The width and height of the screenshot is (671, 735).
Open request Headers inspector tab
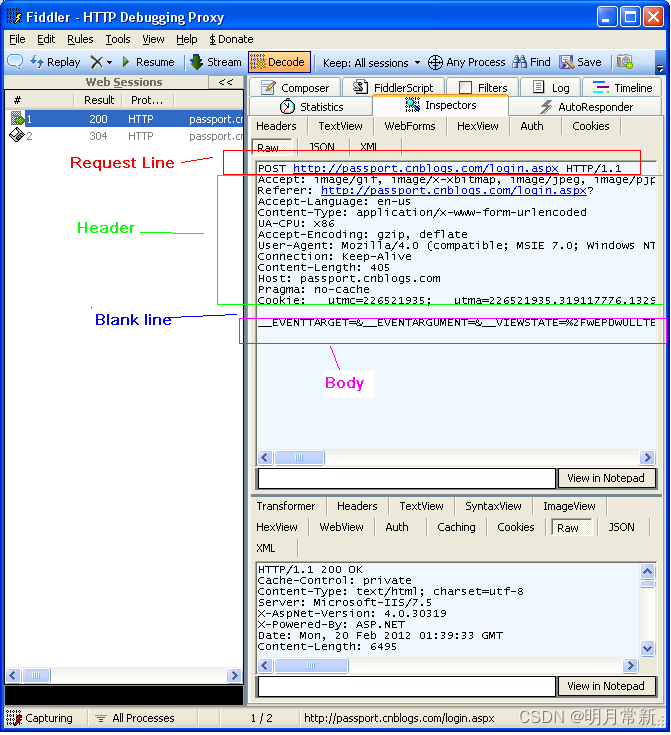276,126
